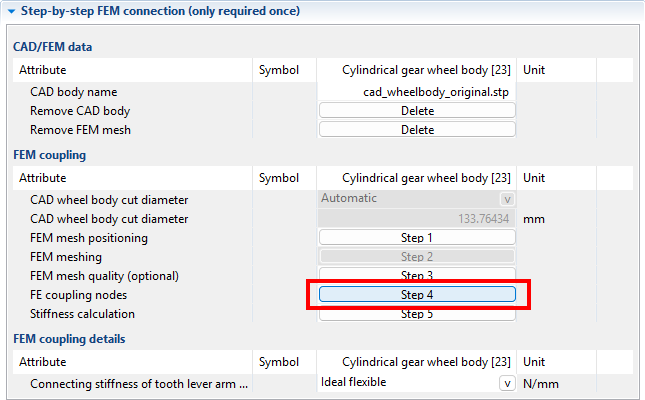Select the FE coupling nodes row label
The width and height of the screenshot is (645, 400).
click(x=79, y=295)
